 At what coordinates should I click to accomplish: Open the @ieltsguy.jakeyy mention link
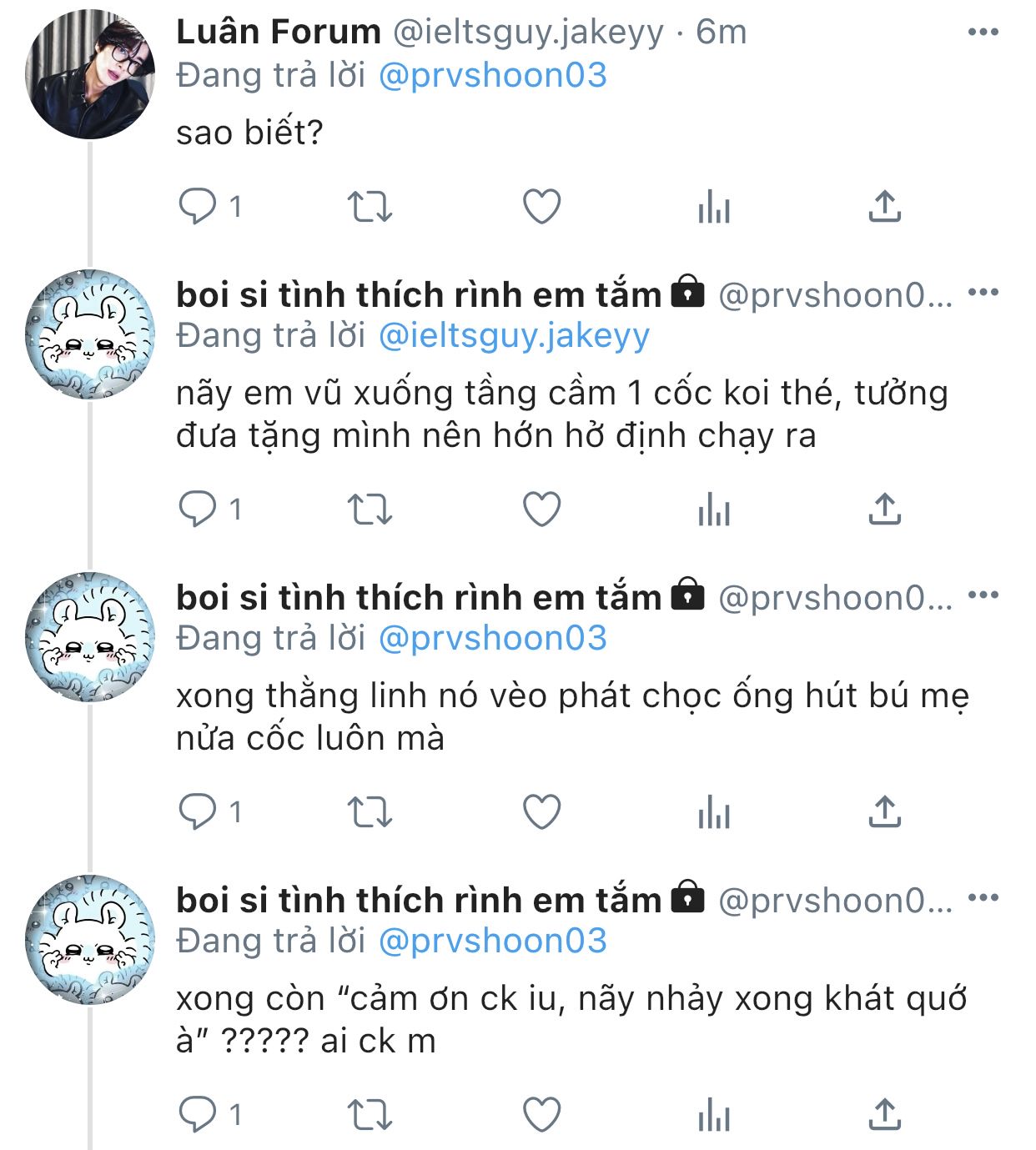coord(514,335)
